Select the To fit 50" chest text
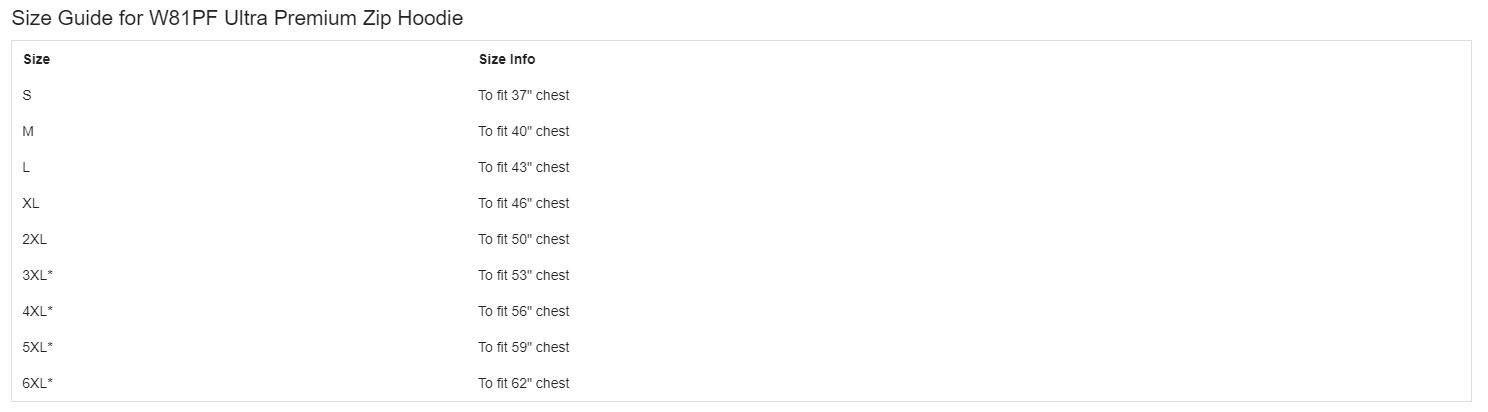Viewport: 1488px width, 412px height. tap(524, 239)
